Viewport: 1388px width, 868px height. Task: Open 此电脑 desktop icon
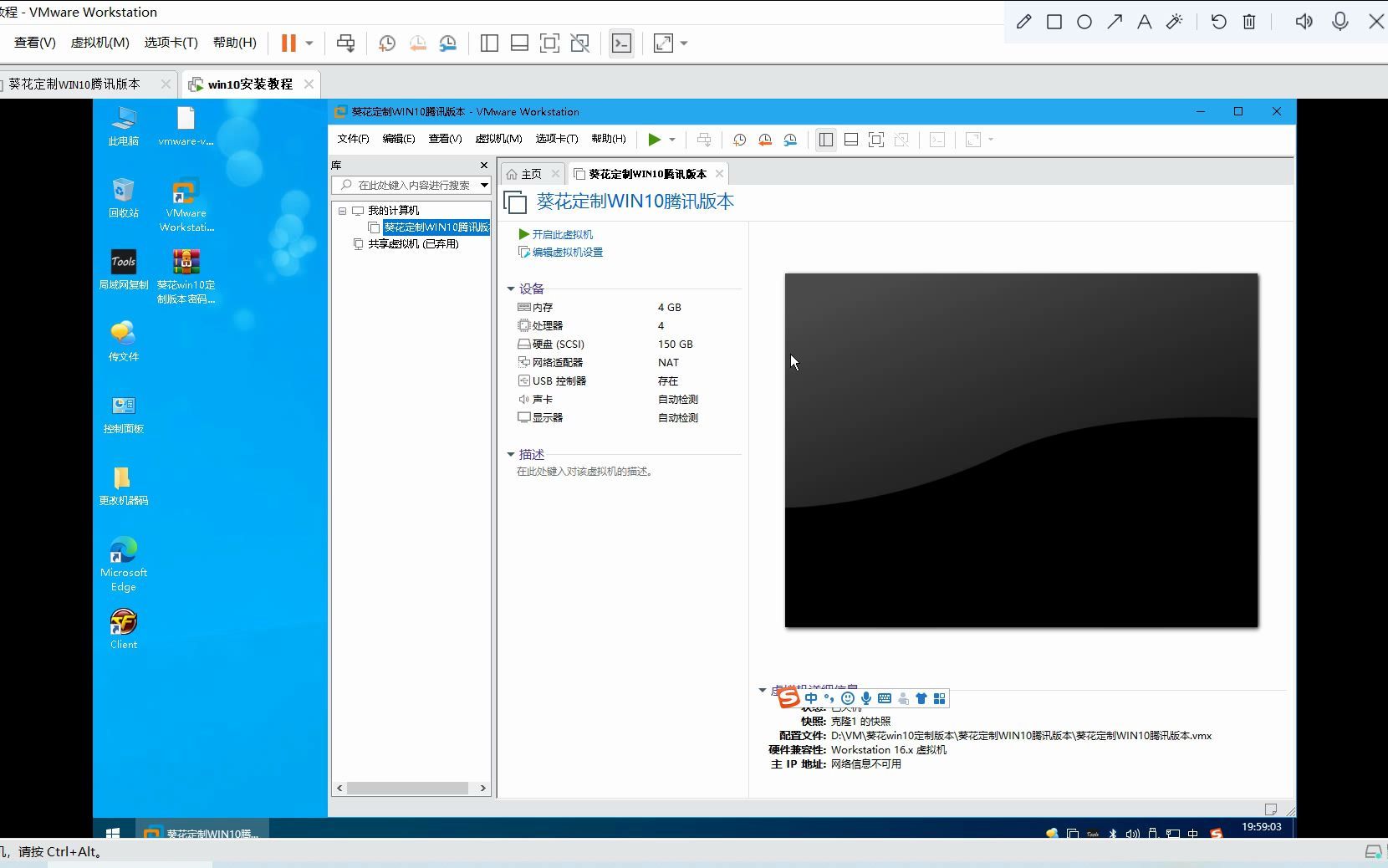coord(124,126)
